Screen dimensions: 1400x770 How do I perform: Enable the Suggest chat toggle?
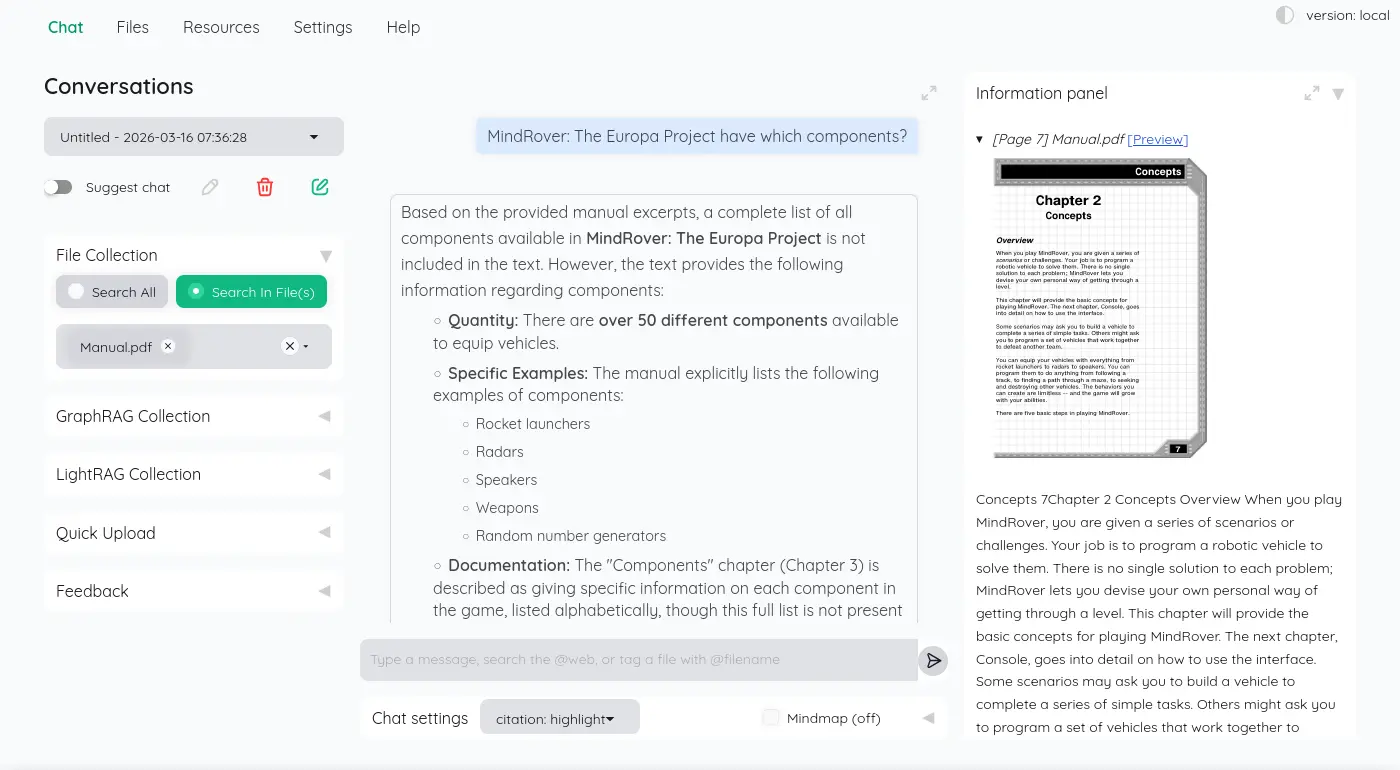[x=59, y=187]
